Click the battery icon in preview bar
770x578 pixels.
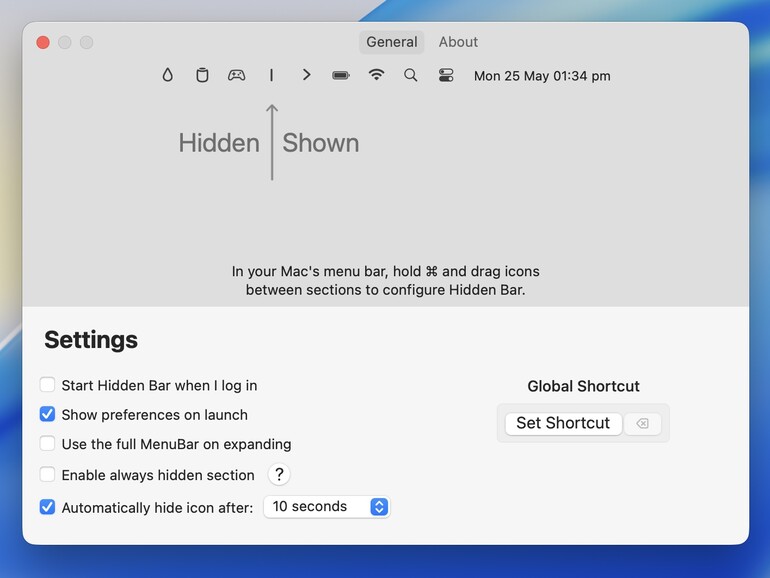(x=341, y=75)
